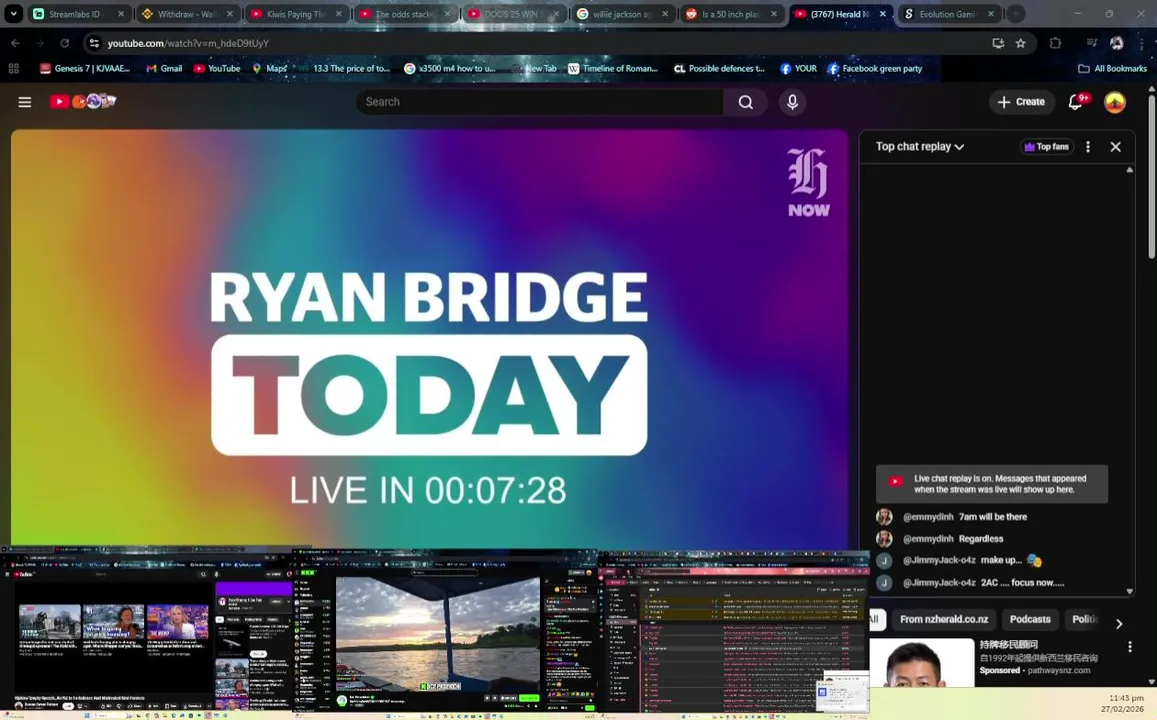Click the page vertical scrollbar thumb
Viewport: 1157px width, 720px height.
1151,176
